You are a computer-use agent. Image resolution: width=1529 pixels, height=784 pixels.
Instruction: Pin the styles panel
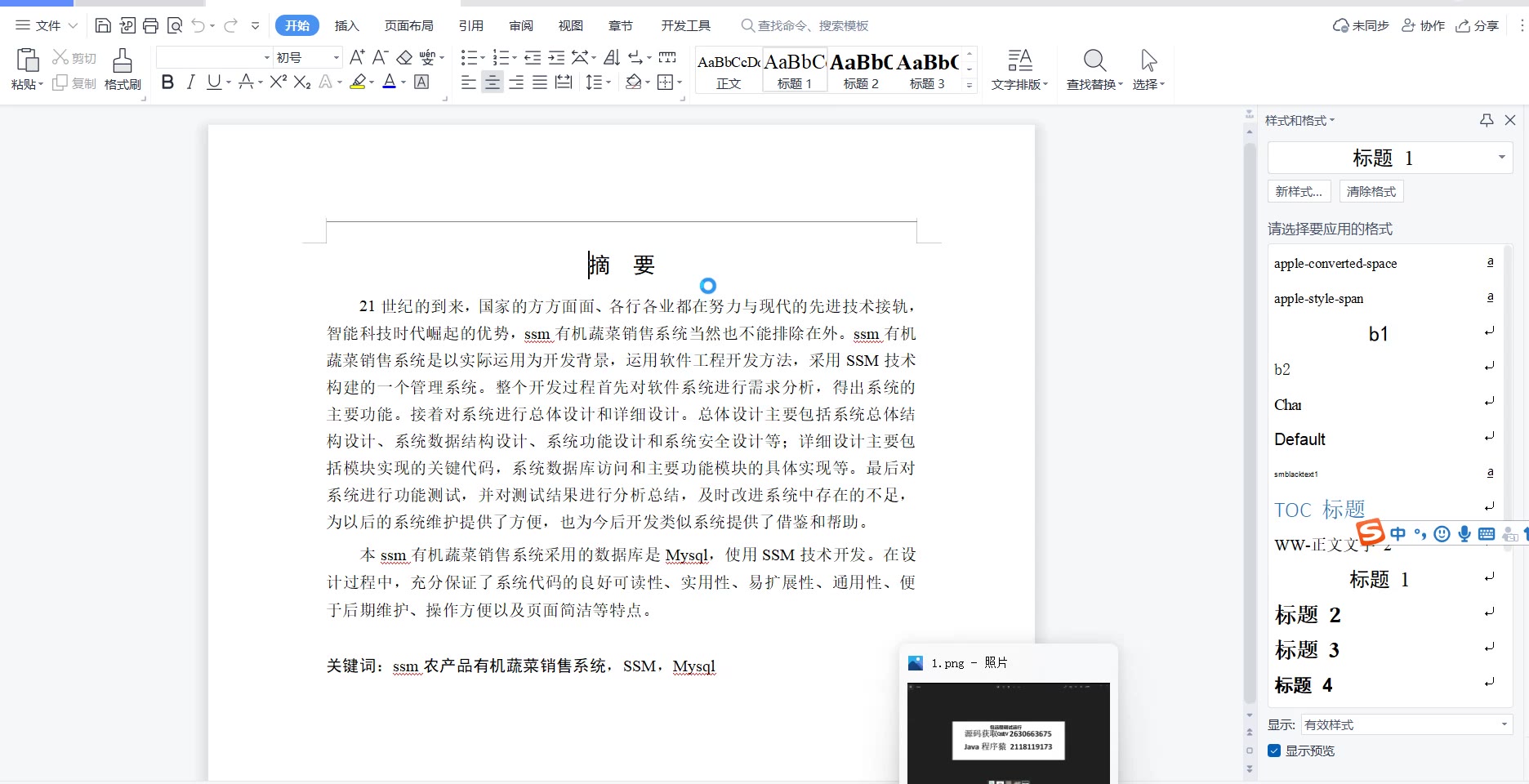point(1487,120)
